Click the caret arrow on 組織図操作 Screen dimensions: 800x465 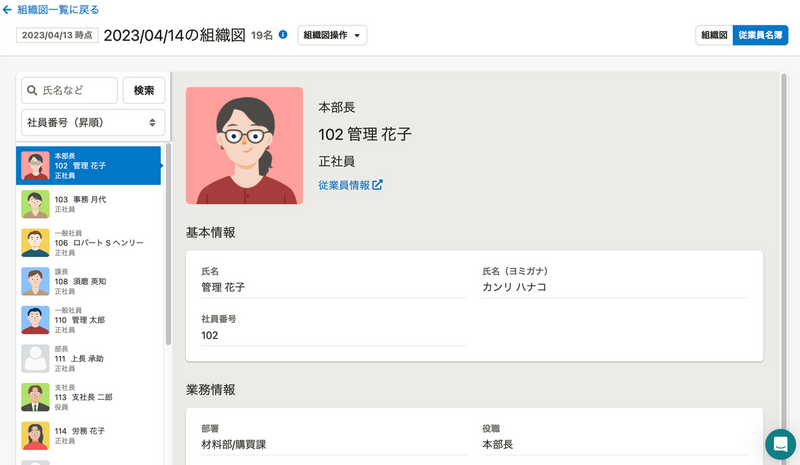357,35
